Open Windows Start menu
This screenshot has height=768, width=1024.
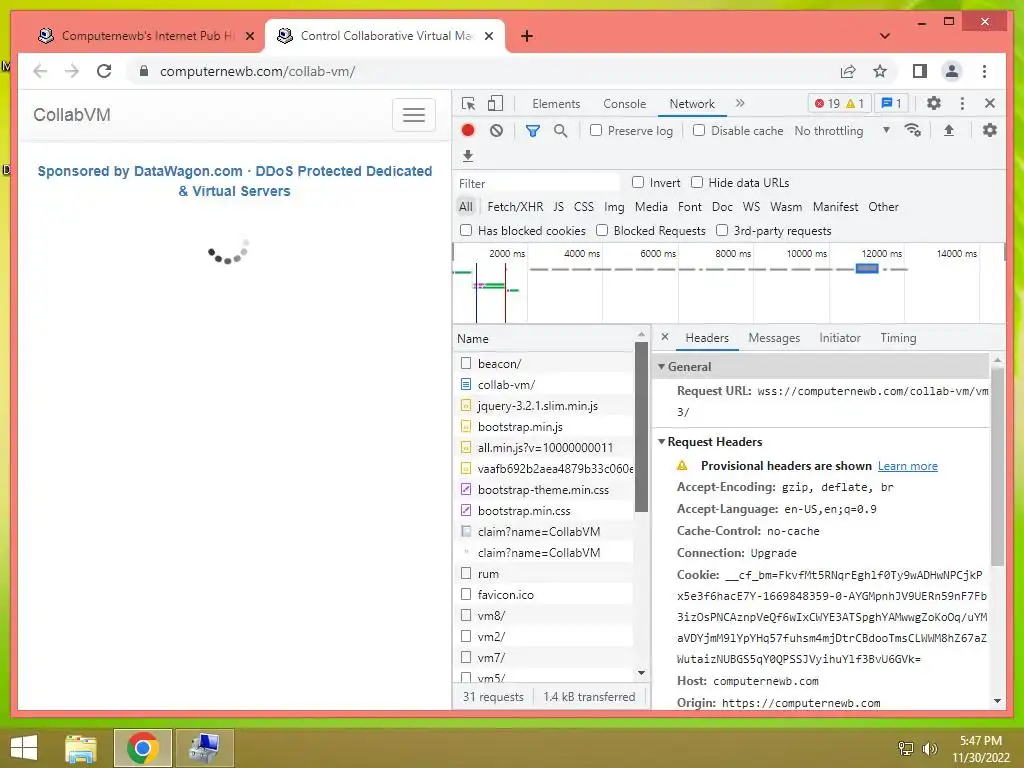coord(24,748)
